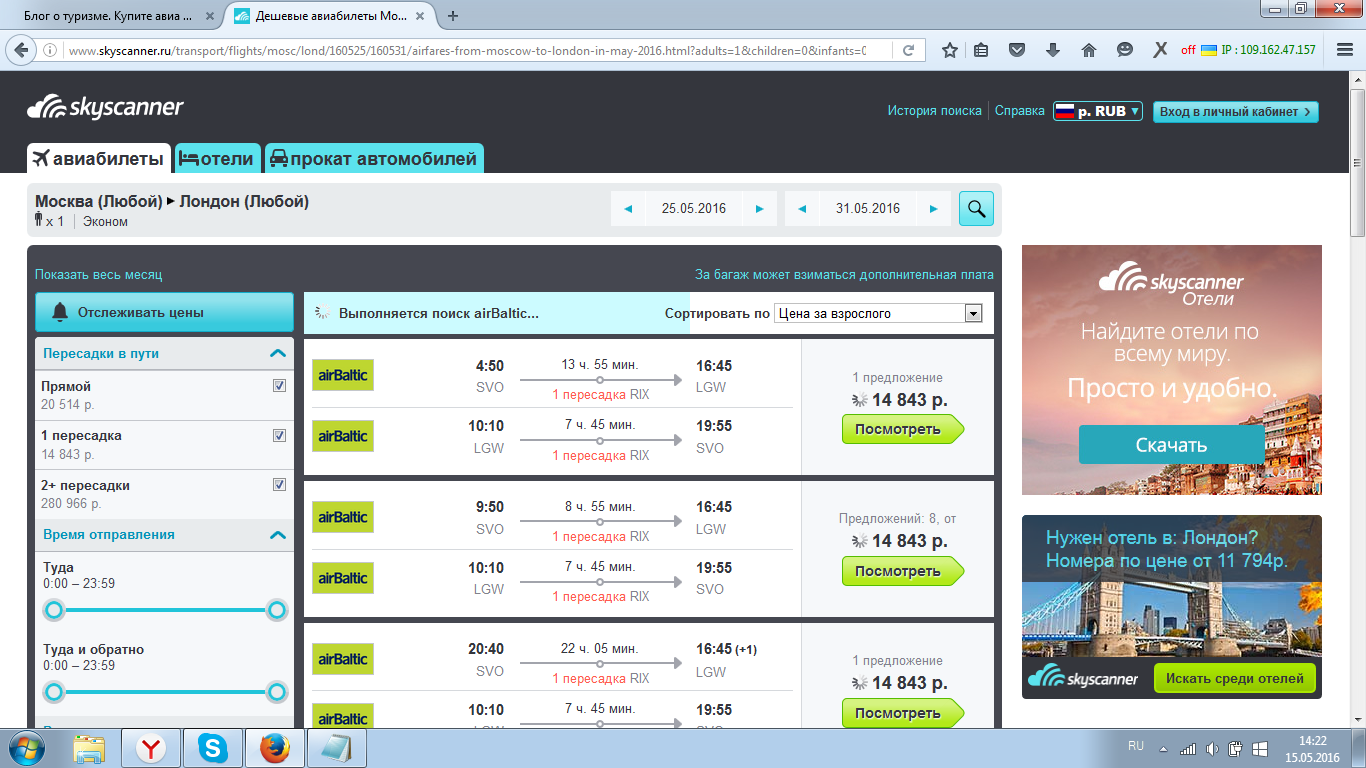Viewport: 1366px width, 768px height.
Task: Click the Skyscanner logo in the header
Action: (105, 107)
